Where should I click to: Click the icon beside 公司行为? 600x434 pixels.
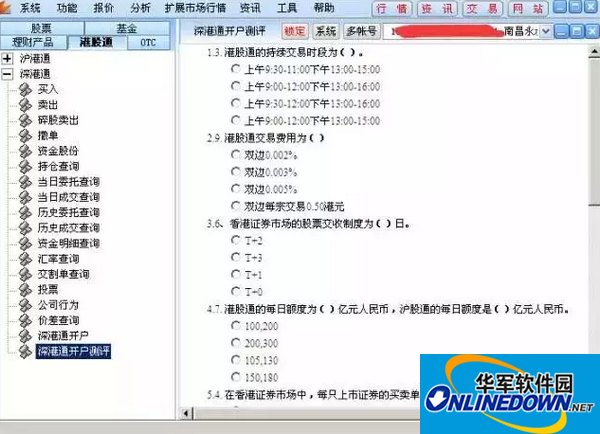point(25,305)
